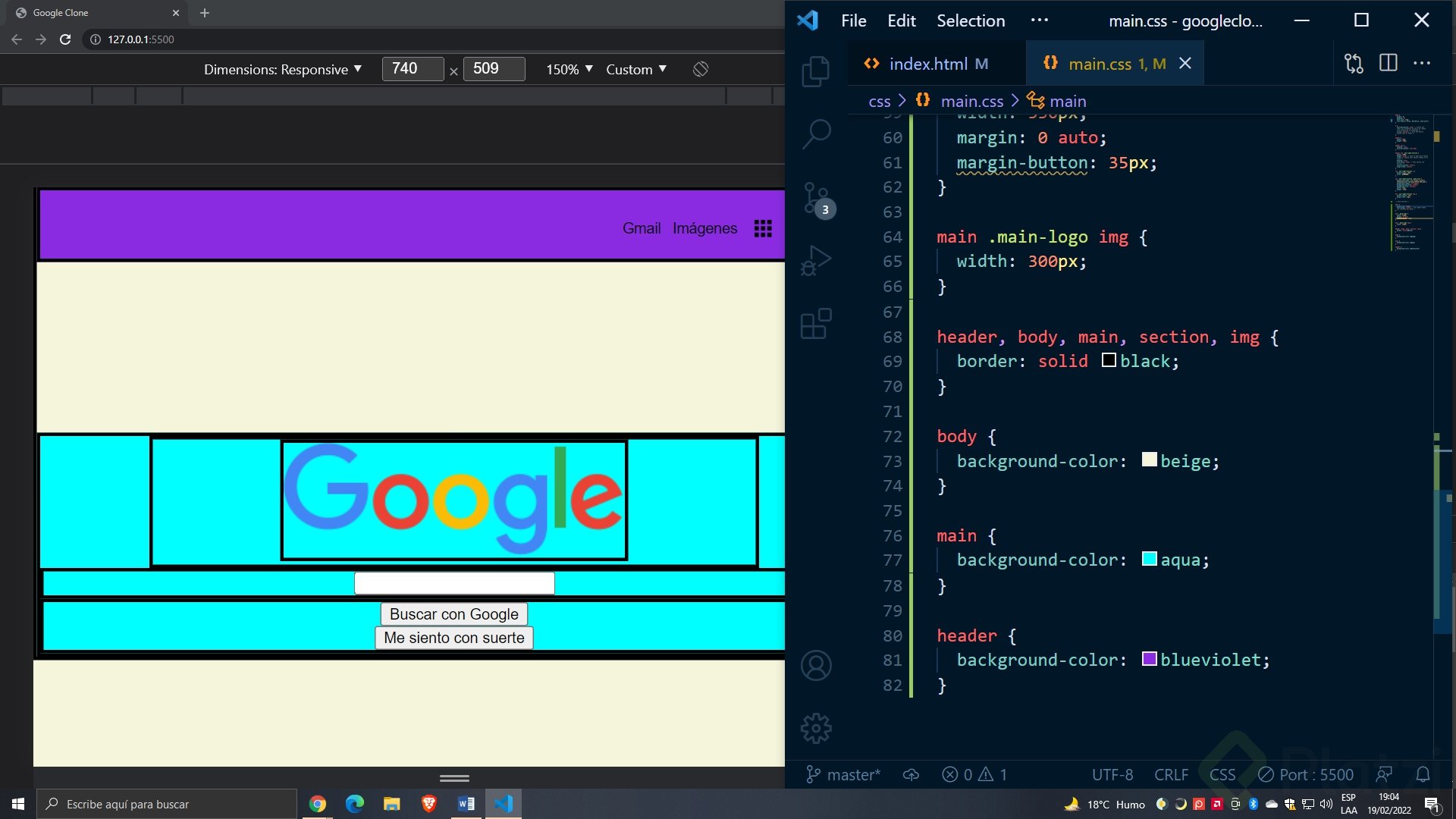Screen dimensions: 1456x819
Task: Click the viewport width field 740
Action: tap(412, 69)
